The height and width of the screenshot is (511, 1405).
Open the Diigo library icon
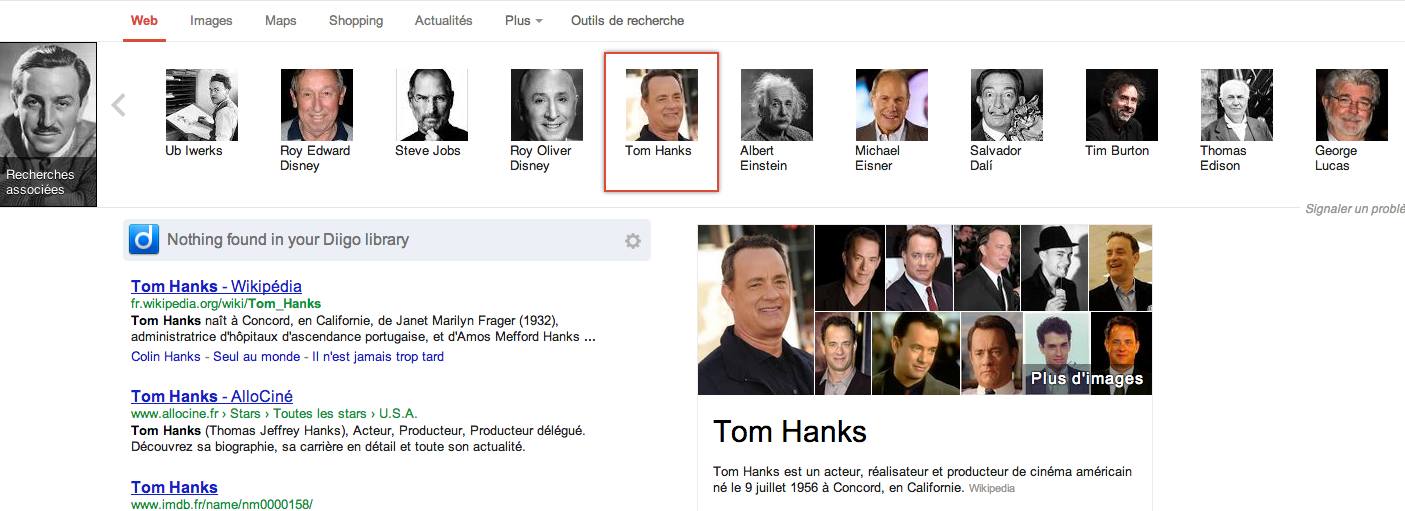click(145, 239)
